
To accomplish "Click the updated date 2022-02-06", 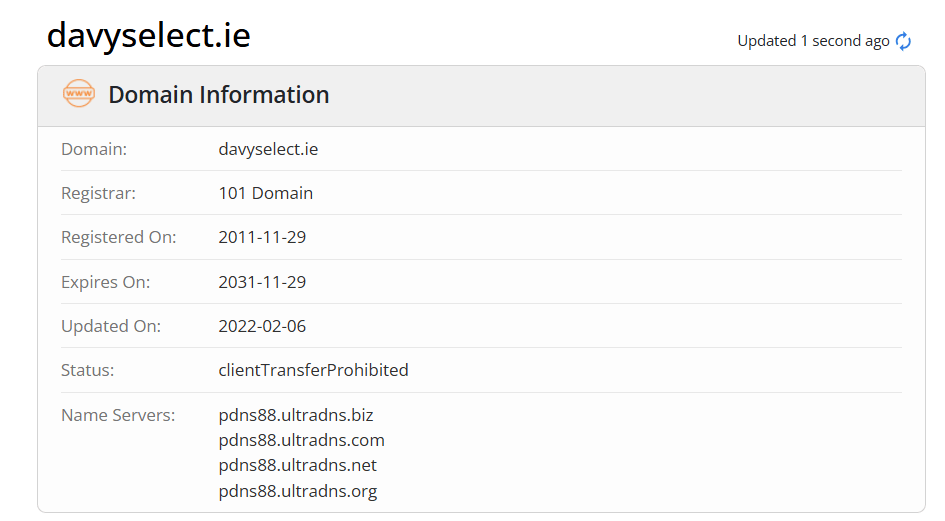I will (x=262, y=326).
